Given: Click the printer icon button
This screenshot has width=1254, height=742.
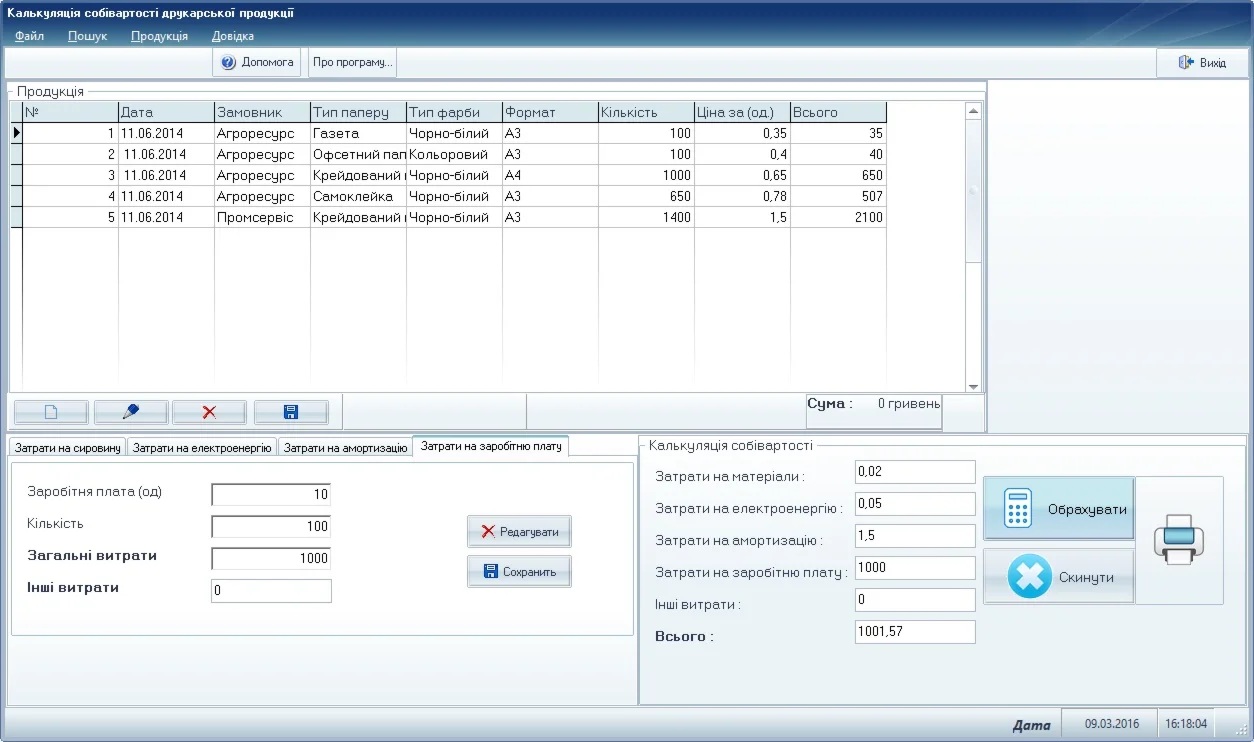Looking at the screenshot, I should pyautogui.click(x=1179, y=540).
